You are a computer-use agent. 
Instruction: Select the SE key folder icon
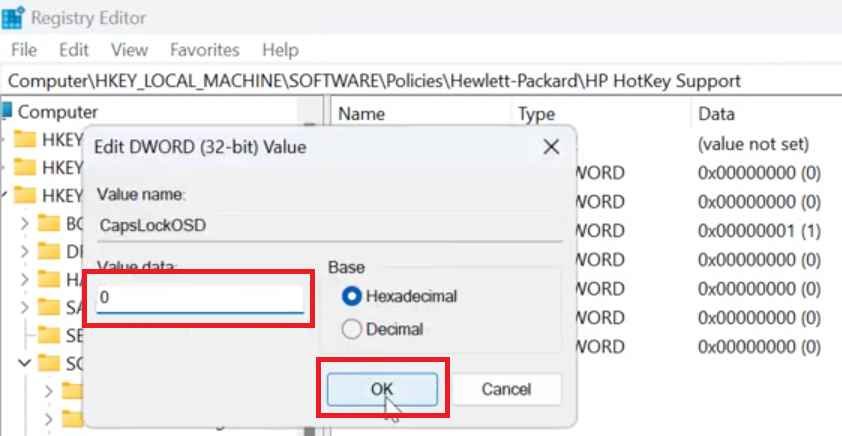[49, 335]
